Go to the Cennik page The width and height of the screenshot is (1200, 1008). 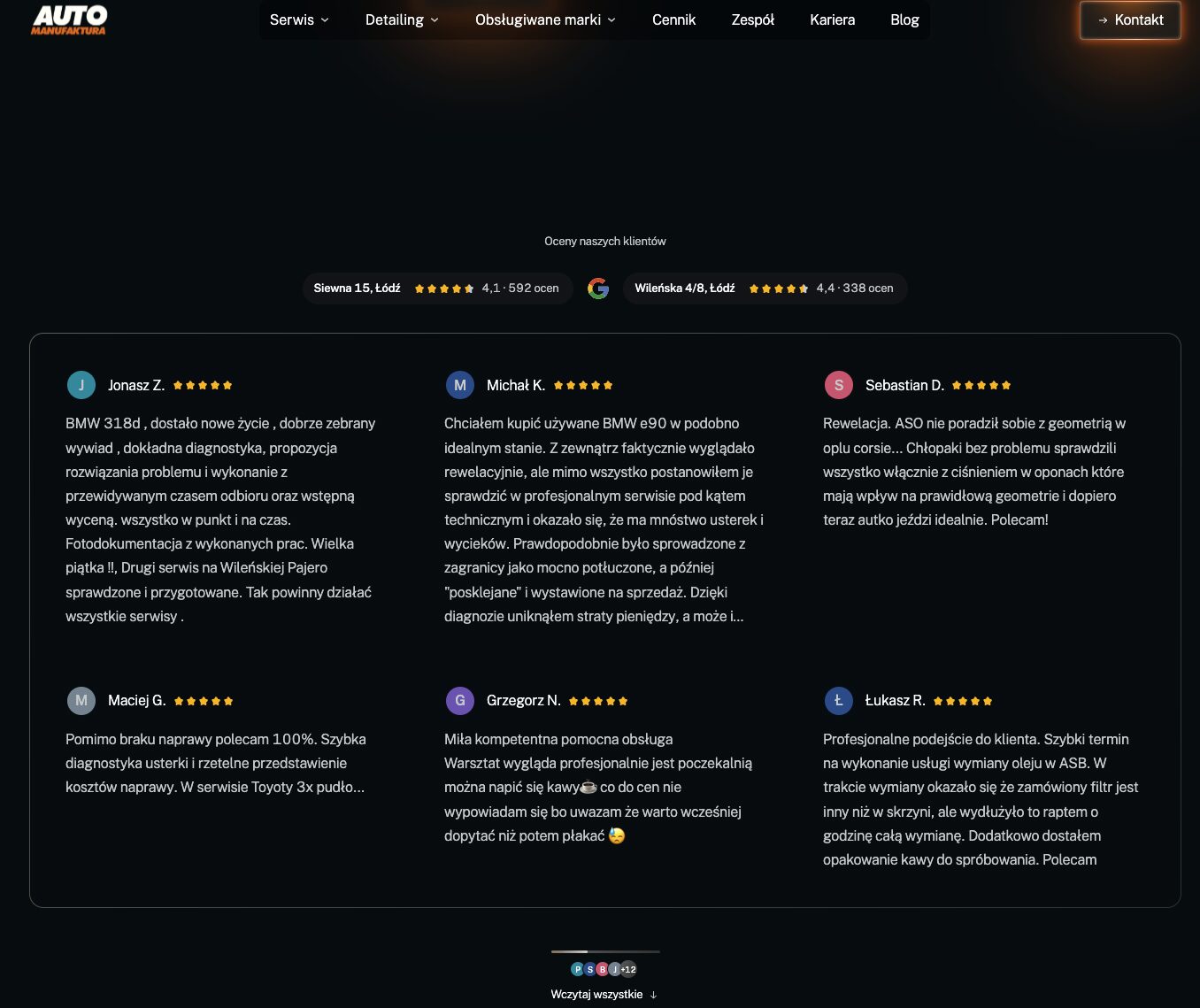click(x=673, y=19)
